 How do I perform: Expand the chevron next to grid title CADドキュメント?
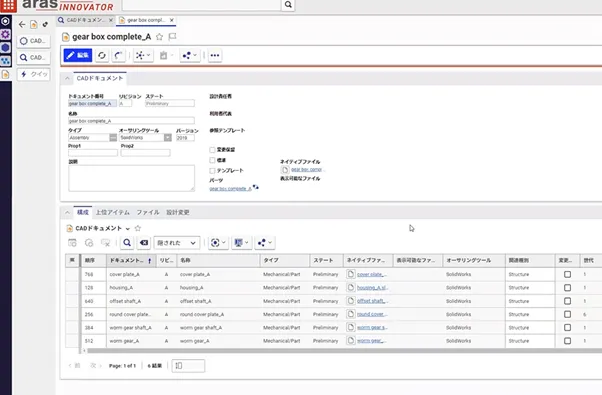(128, 228)
